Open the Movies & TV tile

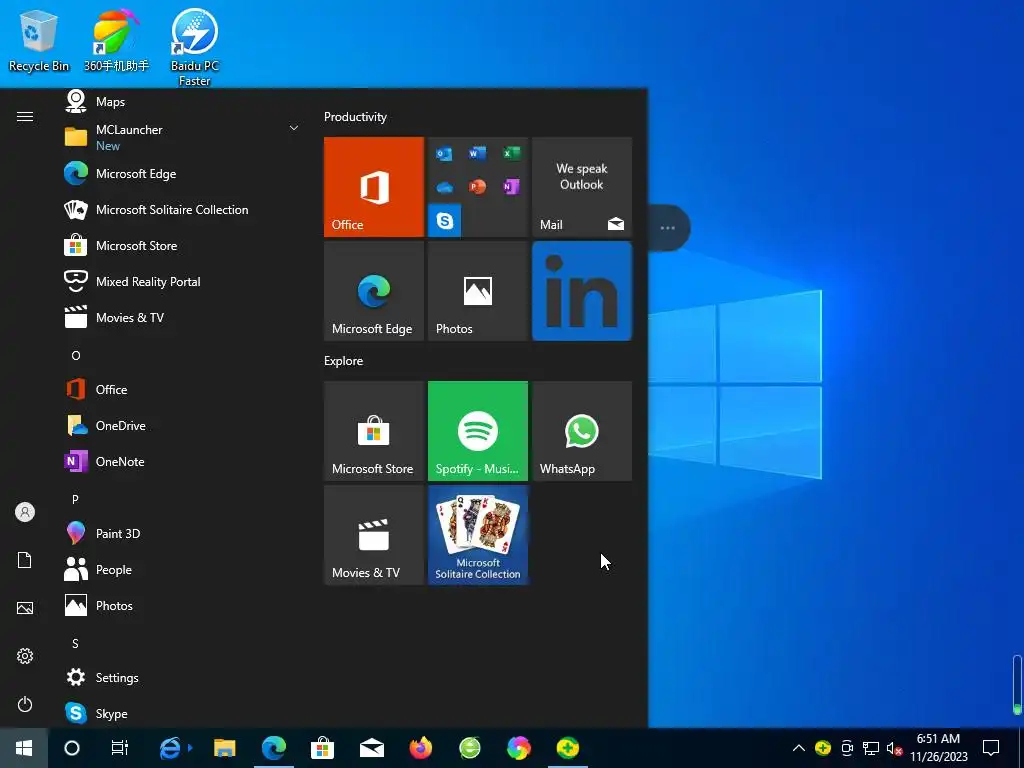pos(374,535)
